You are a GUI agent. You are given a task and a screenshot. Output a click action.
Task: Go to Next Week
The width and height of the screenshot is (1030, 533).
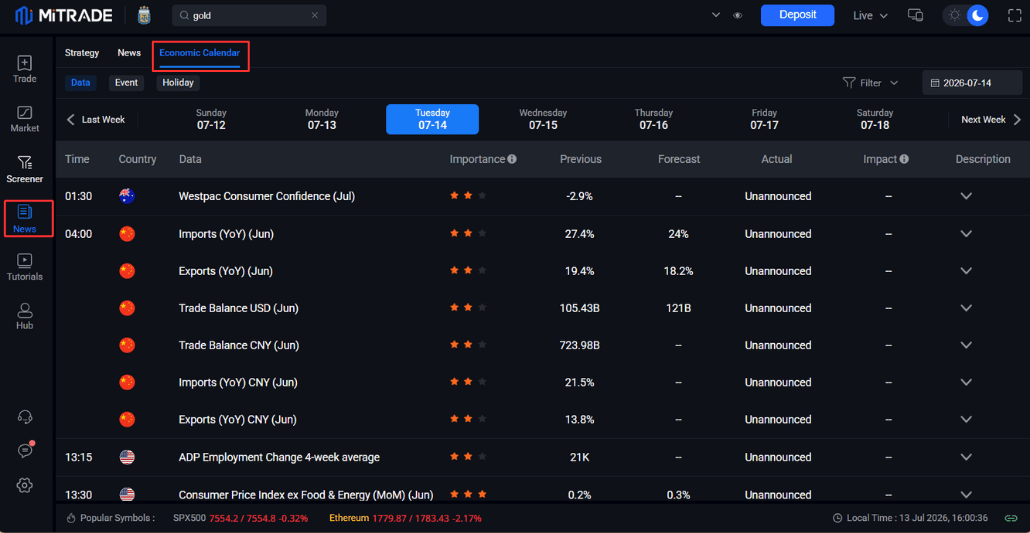[991, 120]
